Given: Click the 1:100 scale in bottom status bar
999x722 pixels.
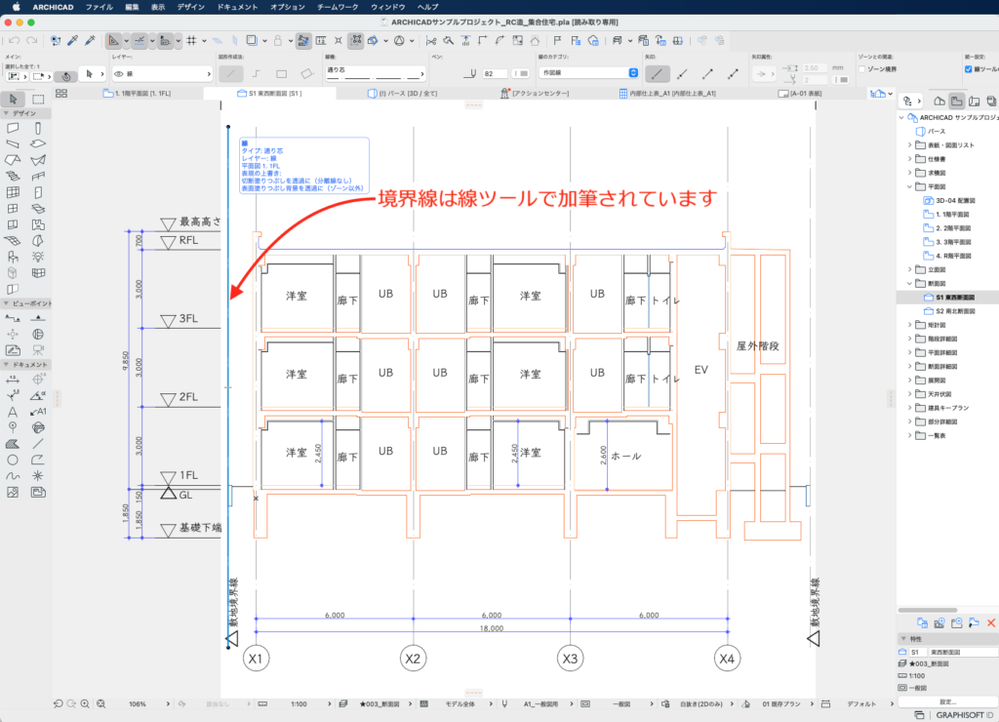Looking at the screenshot, I should (x=299, y=704).
